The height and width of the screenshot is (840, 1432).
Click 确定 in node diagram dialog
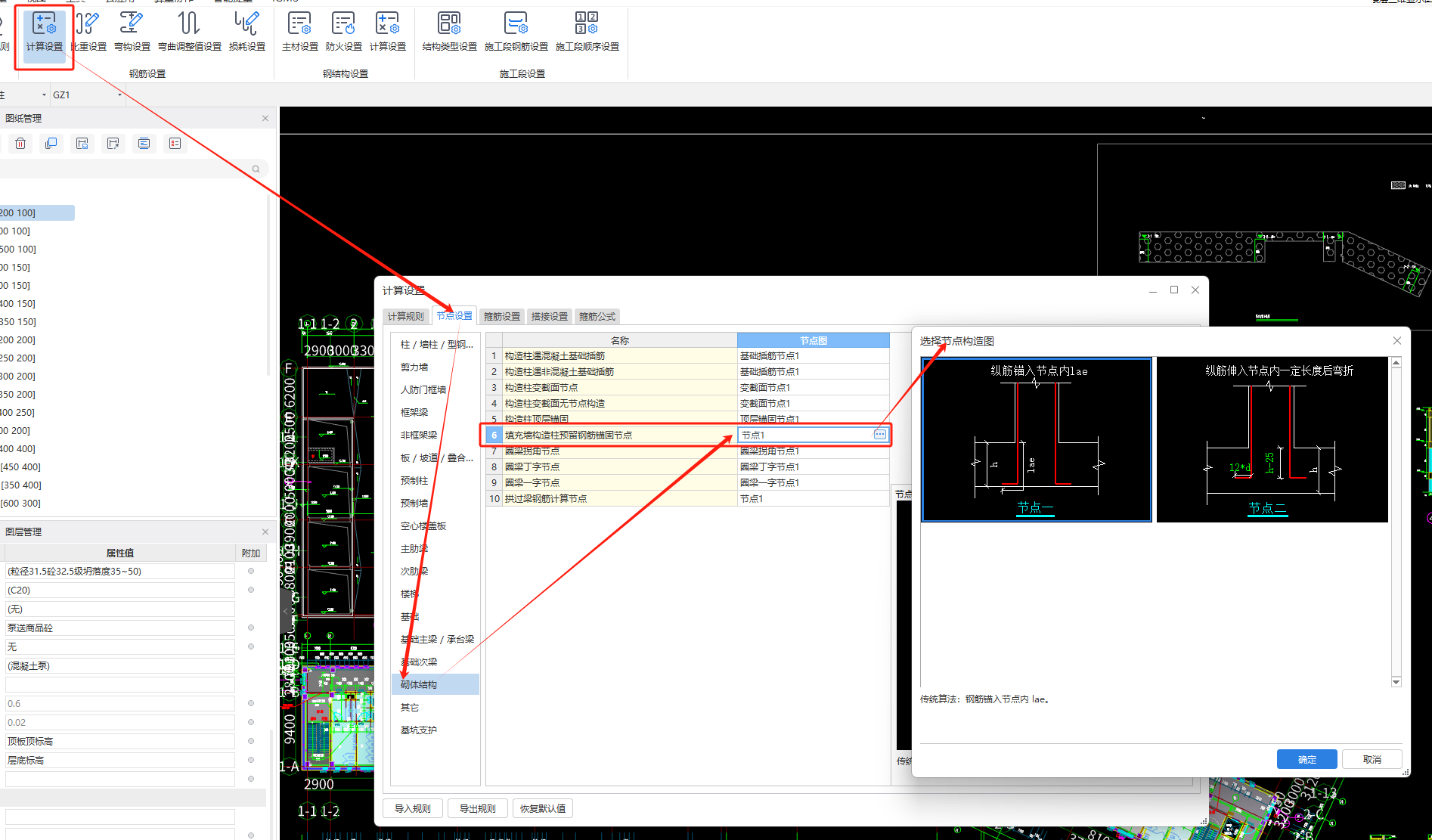pyautogui.click(x=1307, y=759)
